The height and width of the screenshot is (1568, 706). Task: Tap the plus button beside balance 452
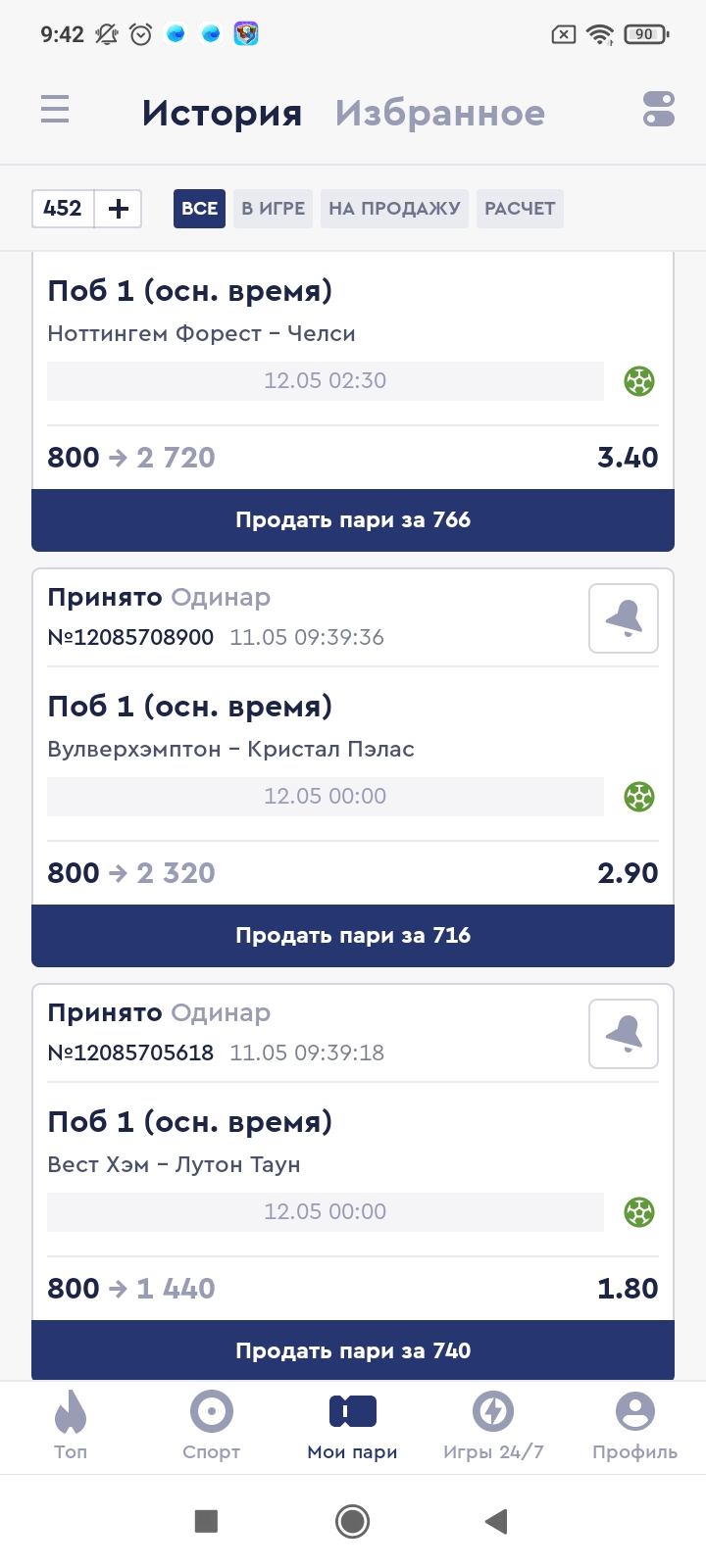[119, 209]
